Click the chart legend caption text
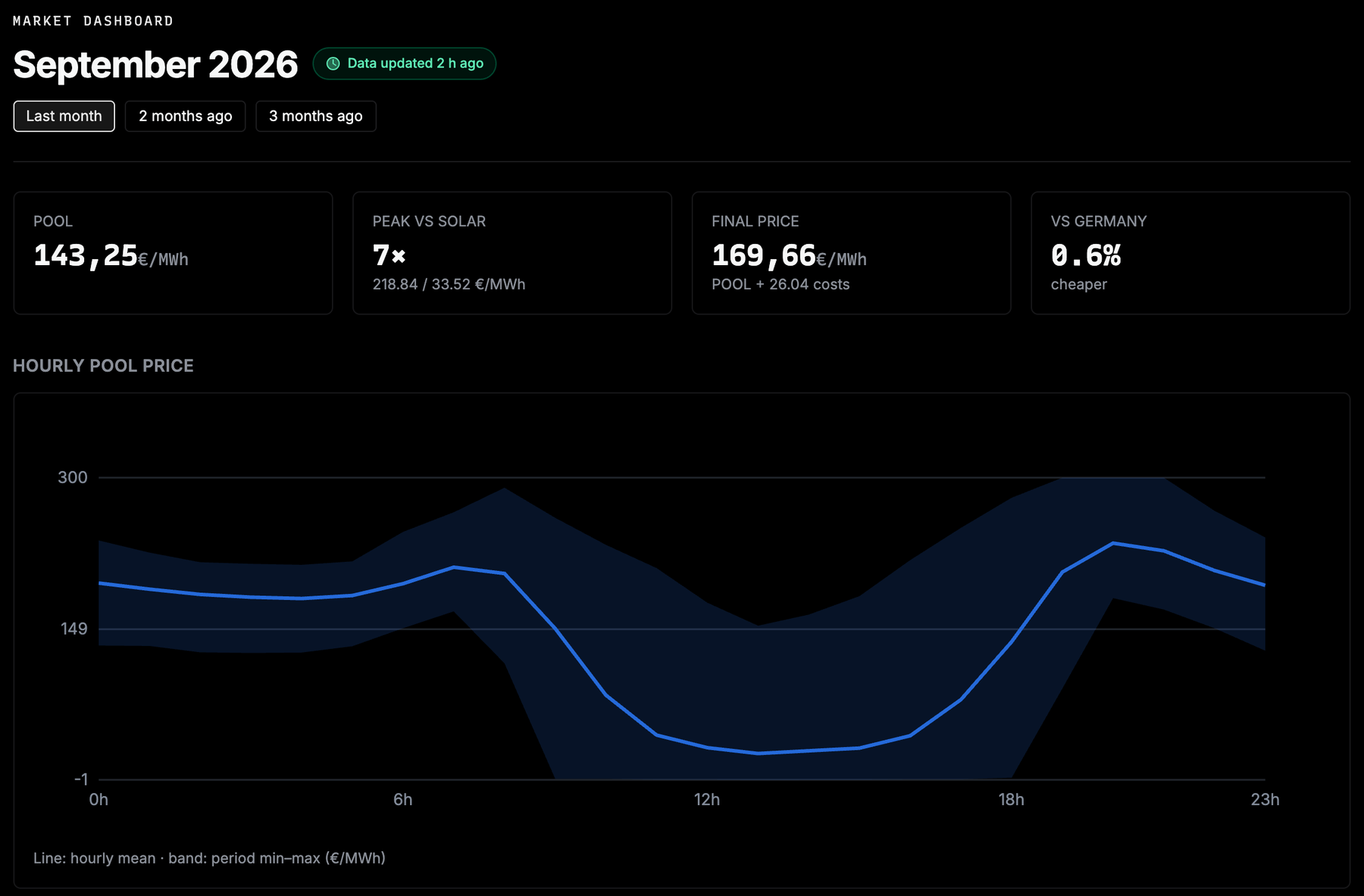The height and width of the screenshot is (896, 1364). (x=209, y=858)
